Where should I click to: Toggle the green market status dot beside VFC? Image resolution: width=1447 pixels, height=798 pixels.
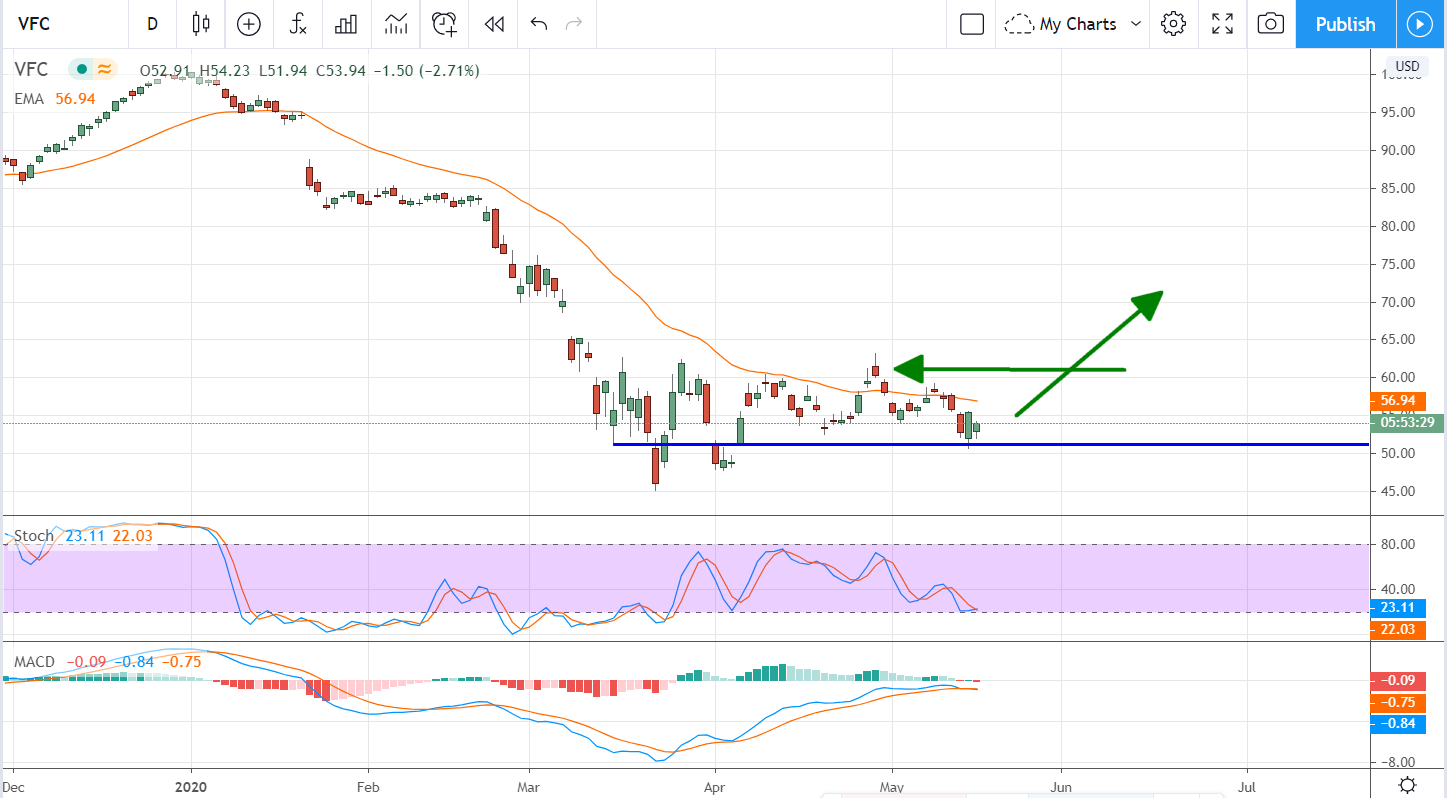[x=81, y=70]
